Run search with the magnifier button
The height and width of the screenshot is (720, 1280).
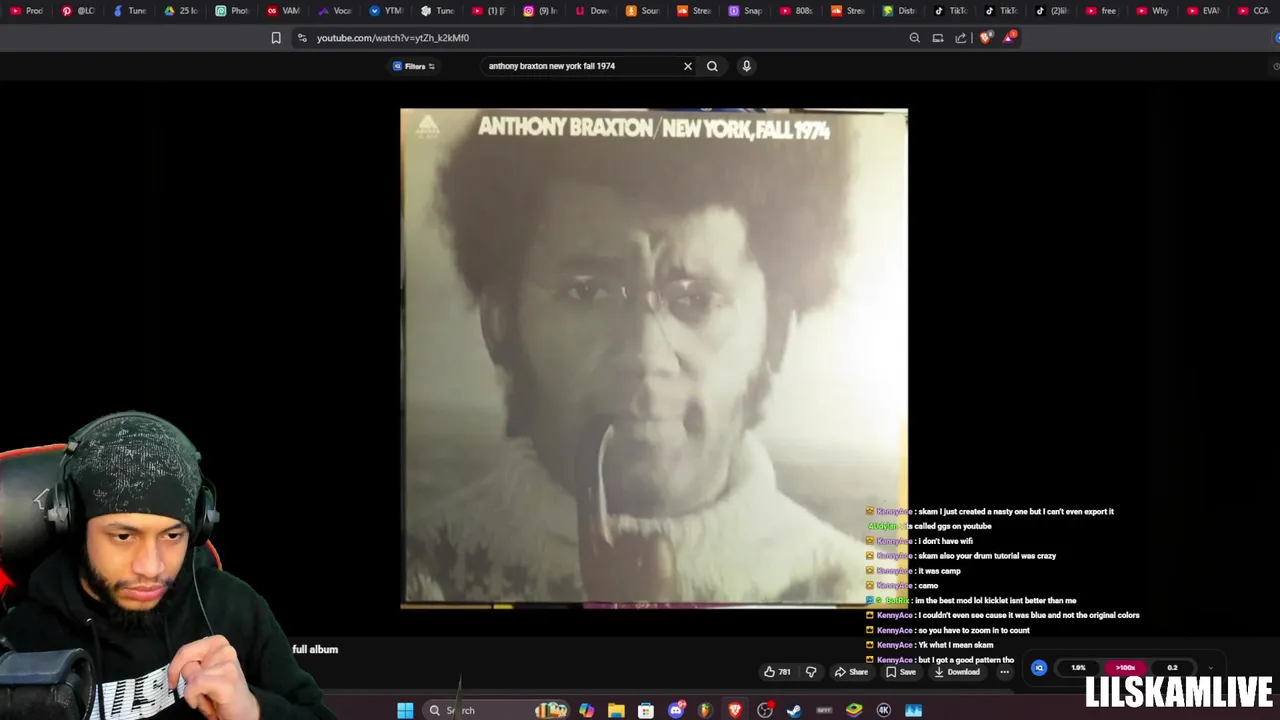(712, 66)
